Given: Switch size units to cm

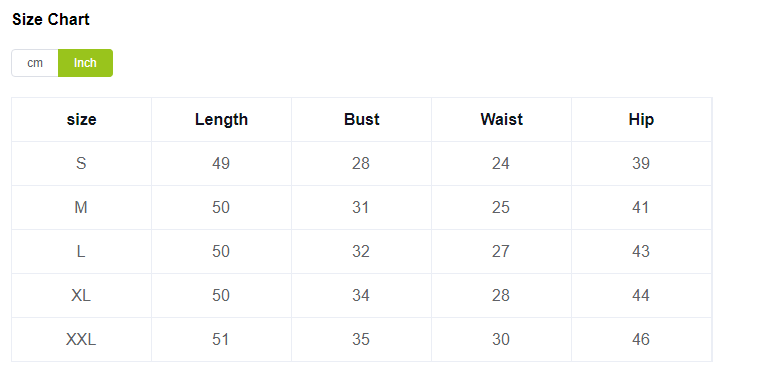Looking at the screenshot, I should pyautogui.click(x=35, y=63).
